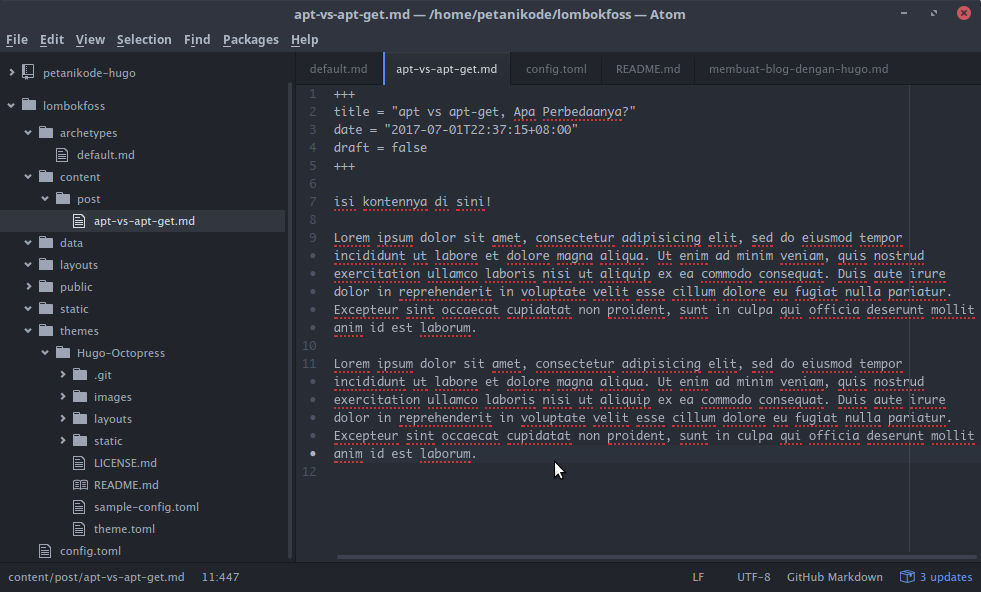Expand the public folder arrow
The image size is (981, 592).
(x=28, y=287)
